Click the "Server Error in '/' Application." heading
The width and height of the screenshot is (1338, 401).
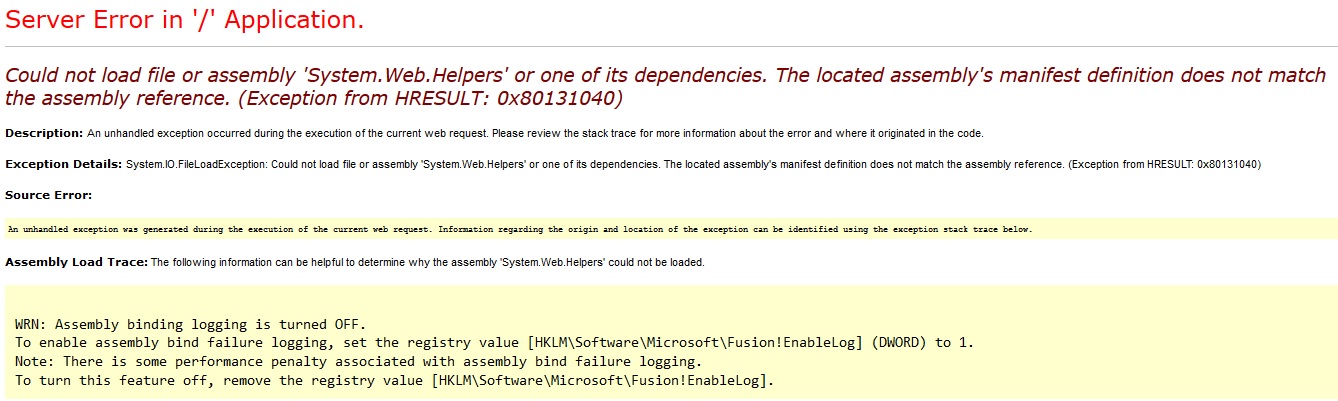coord(185,21)
